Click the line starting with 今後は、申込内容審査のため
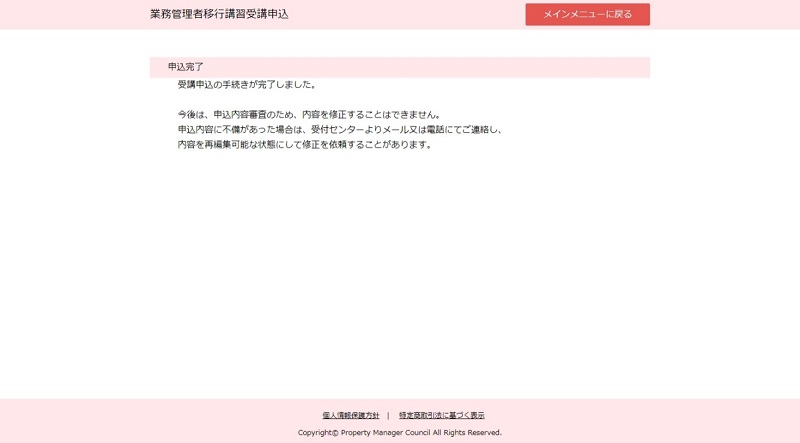800x443 pixels. tap(309, 115)
